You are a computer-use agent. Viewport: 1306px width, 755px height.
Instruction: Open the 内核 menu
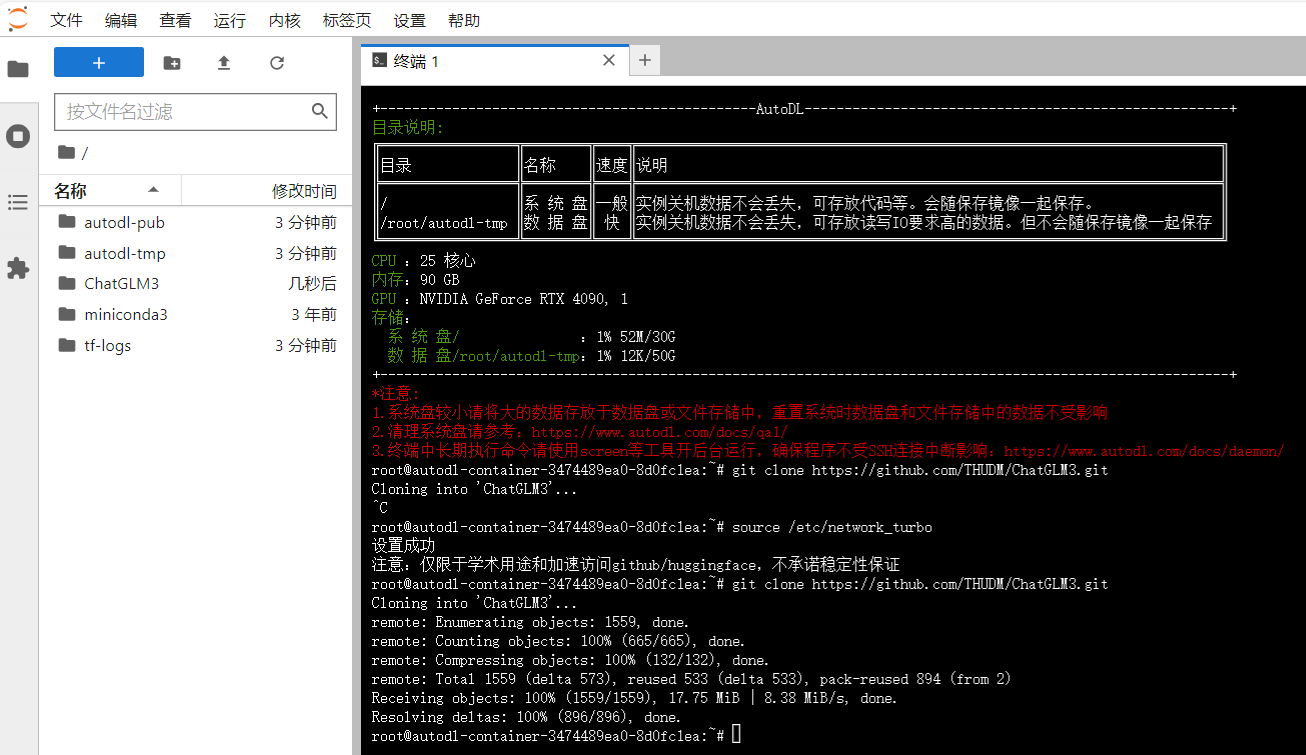click(x=284, y=20)
